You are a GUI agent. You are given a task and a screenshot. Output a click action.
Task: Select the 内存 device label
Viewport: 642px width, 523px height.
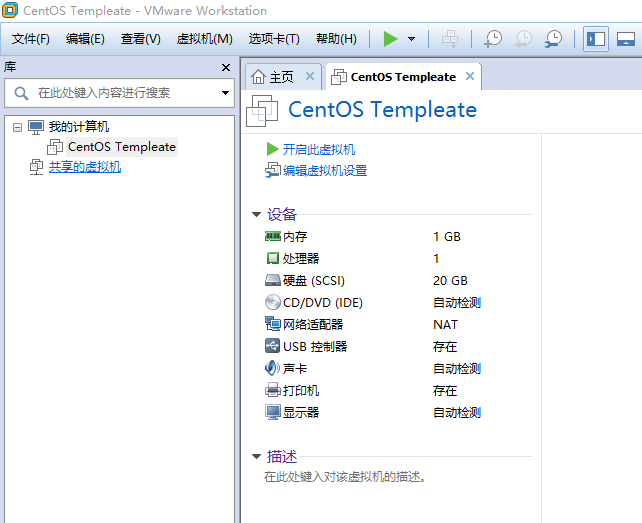tap(295, 237)
